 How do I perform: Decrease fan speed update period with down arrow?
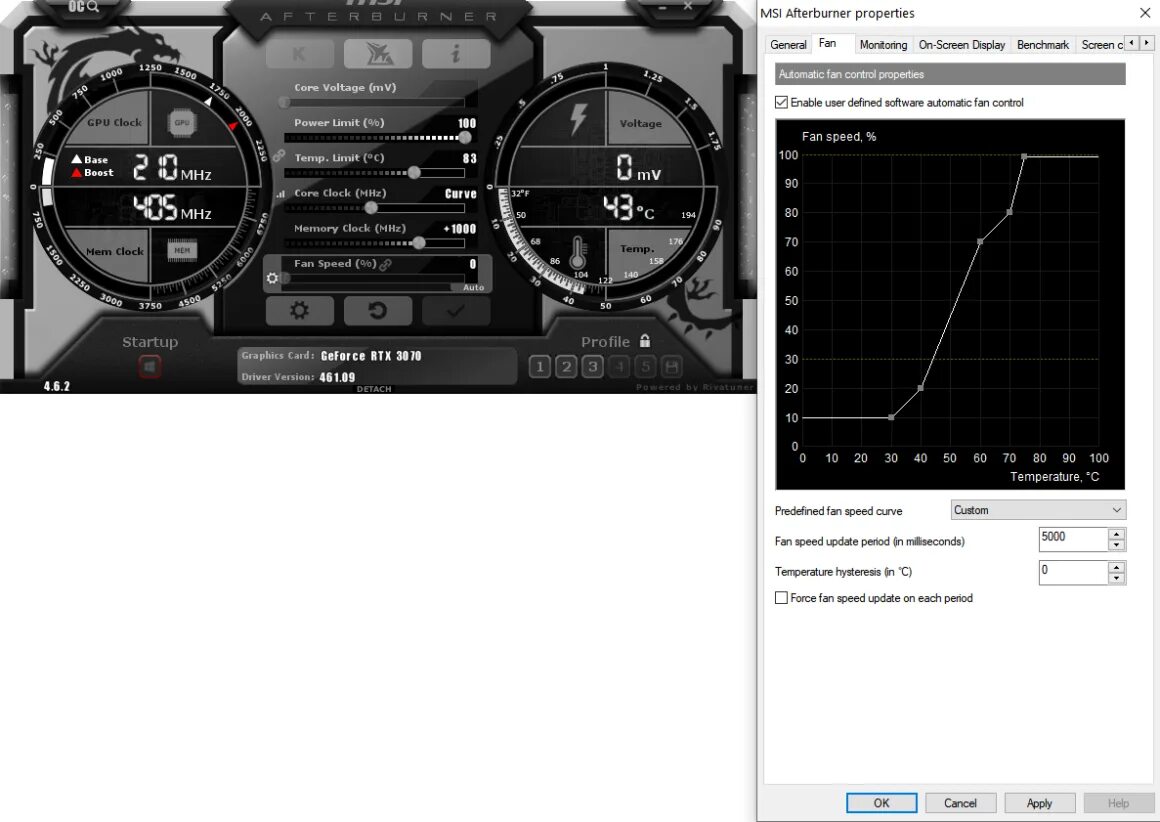pyautogui.click(x=1117, y=545)
